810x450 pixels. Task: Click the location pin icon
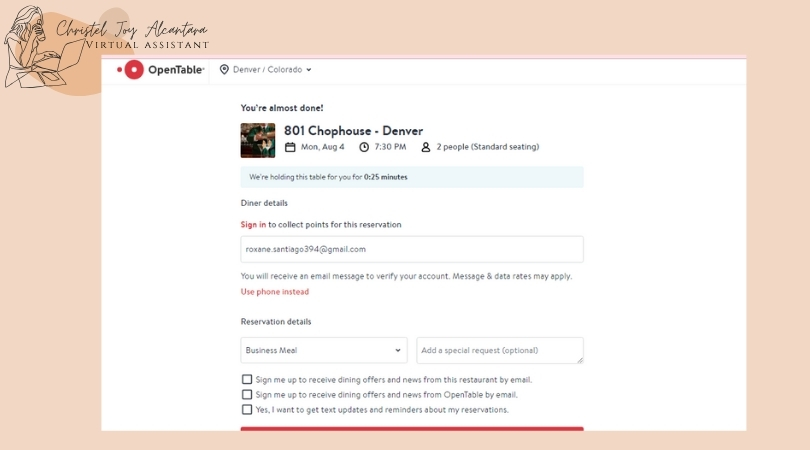224,69
